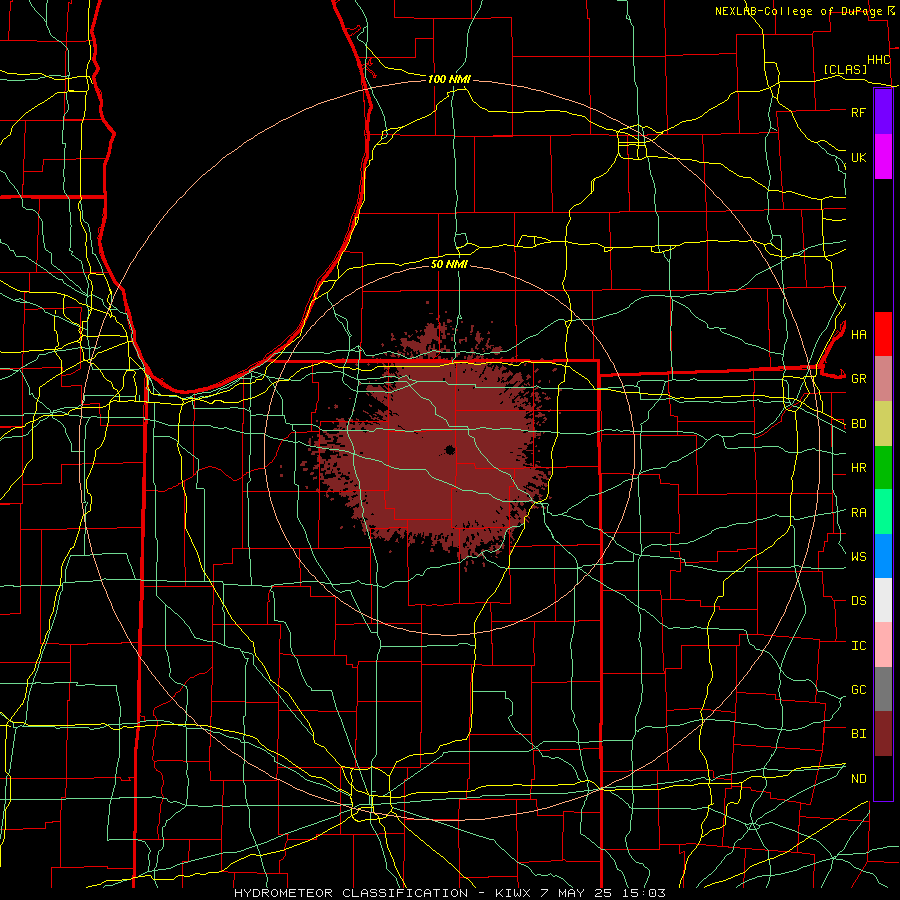Click the "NEXLAB-College of DuPage" credit text

click(x=798, y=11)
